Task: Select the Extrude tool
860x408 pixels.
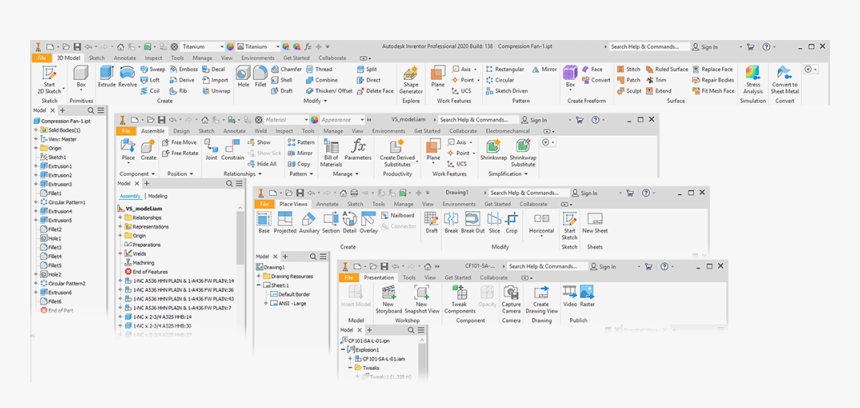Action: 106,77
